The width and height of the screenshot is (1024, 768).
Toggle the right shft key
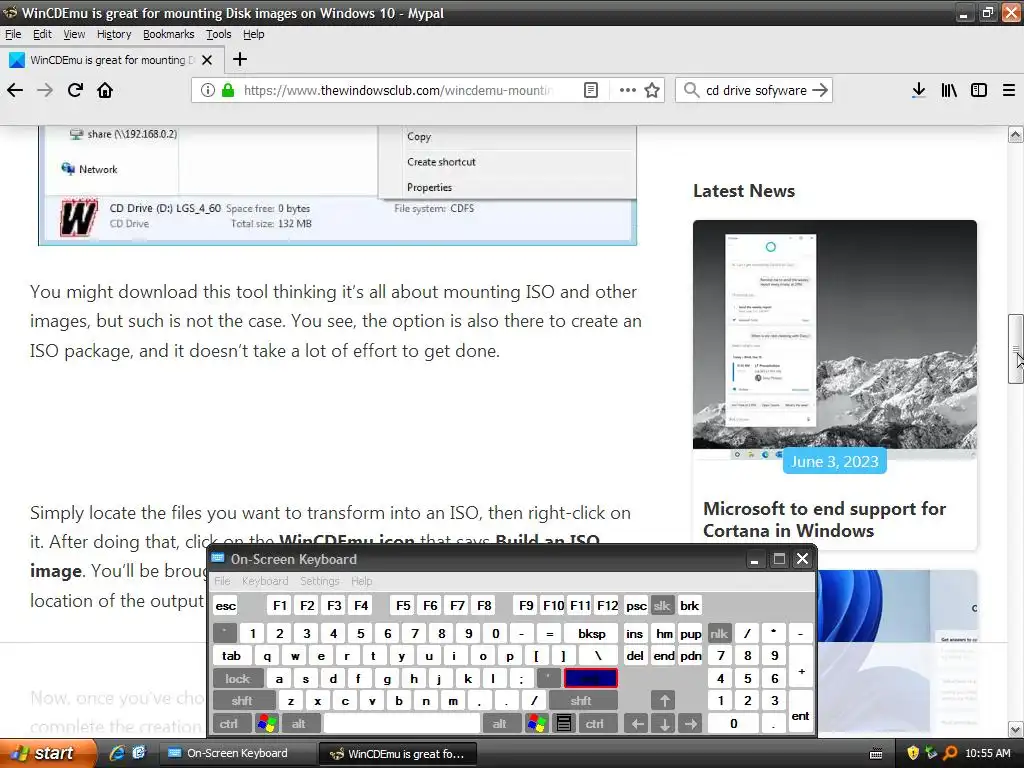tap(581, 701)
